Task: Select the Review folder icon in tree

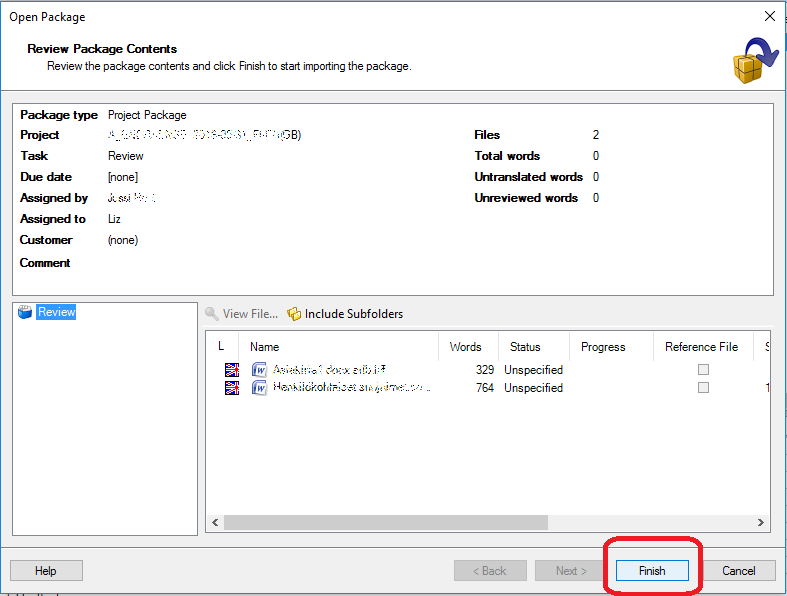Action: click(x=26, y=312)
